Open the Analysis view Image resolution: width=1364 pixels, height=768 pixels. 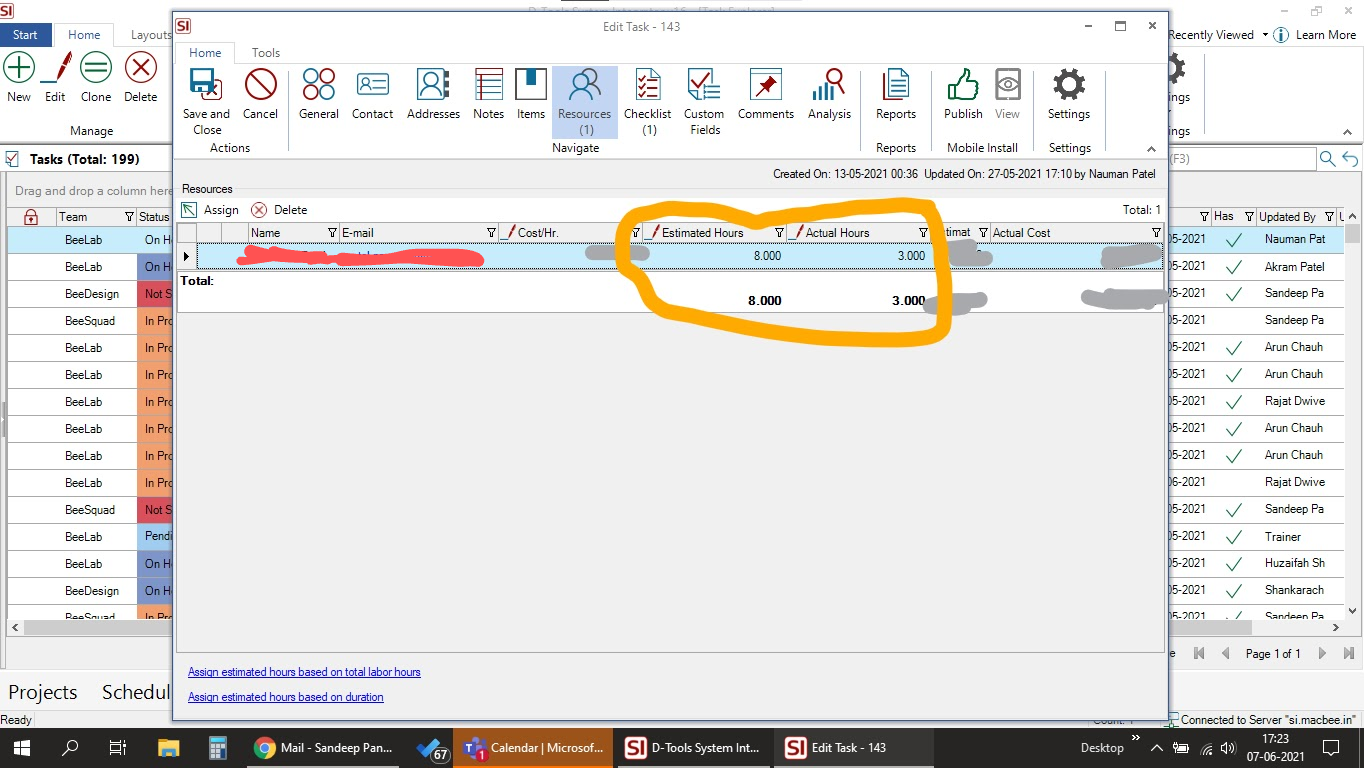point(829,96)
